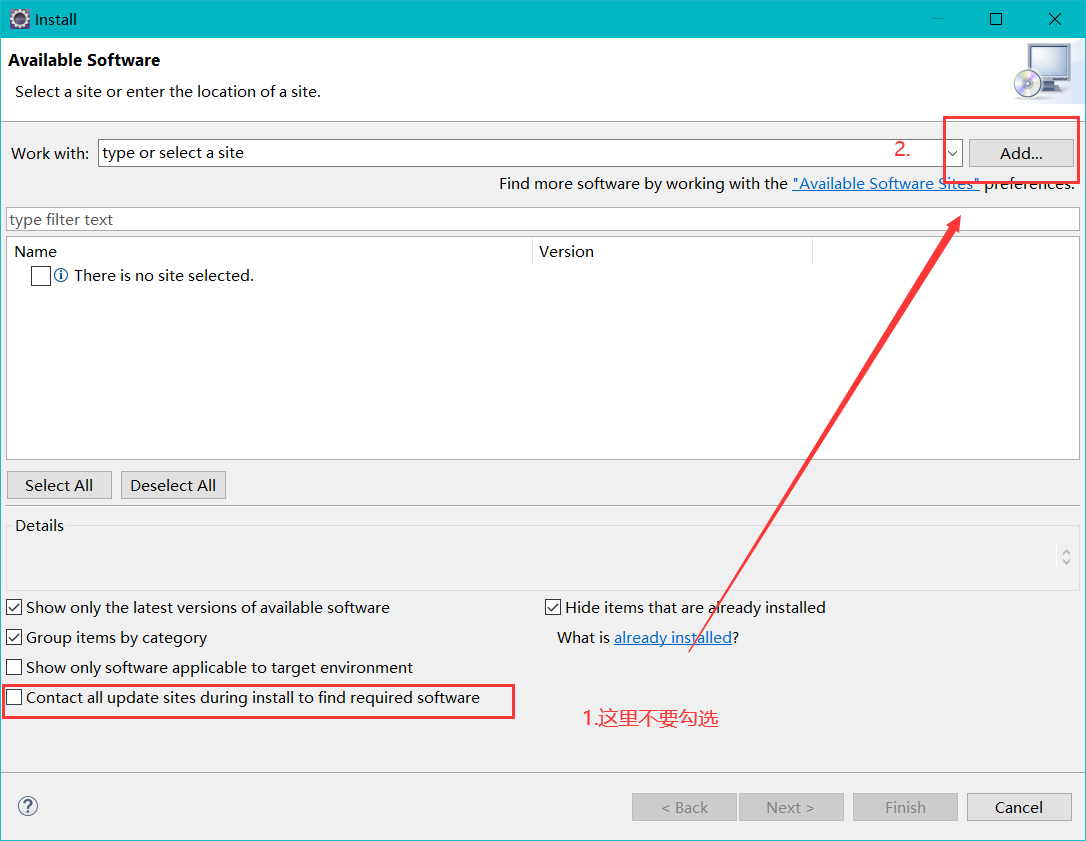Open the 'Work with' site dropdown arrow
The height and width of the screenshot is (841, 1086).
[953, 153]
